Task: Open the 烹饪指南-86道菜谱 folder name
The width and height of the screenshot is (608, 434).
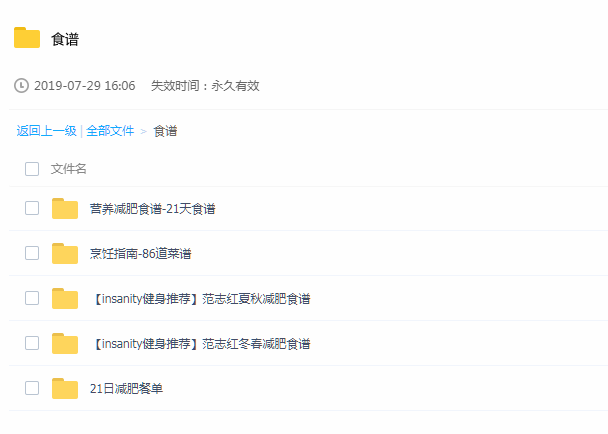Action: coord(140,254)
